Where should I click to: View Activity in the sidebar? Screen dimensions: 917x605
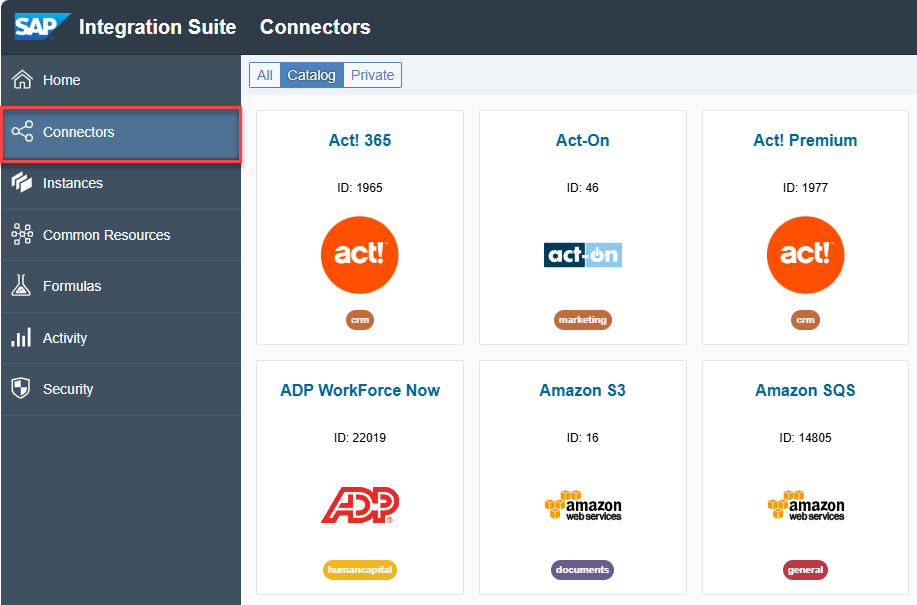(x=121, y=338)
